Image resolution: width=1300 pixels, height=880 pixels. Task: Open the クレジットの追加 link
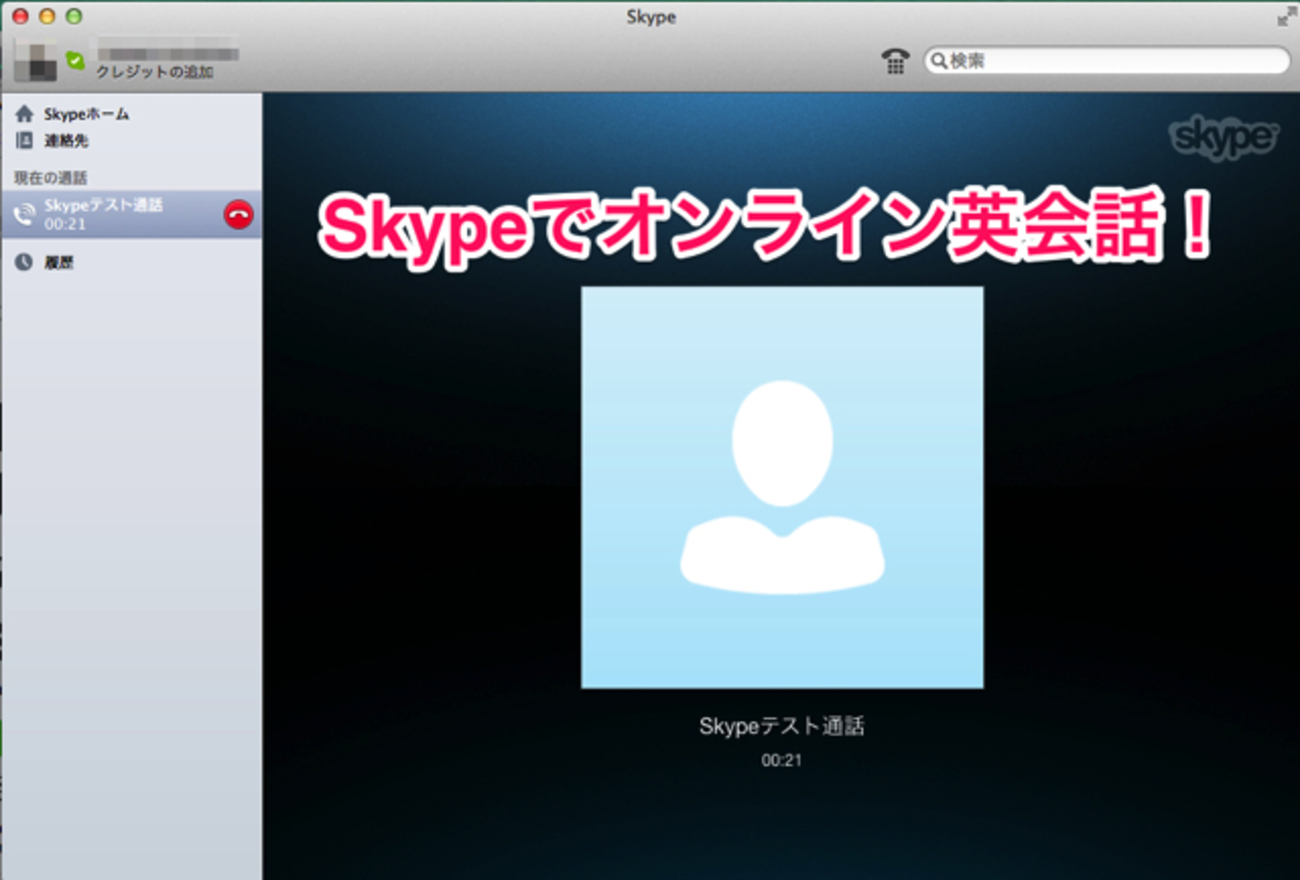coord(154,72)
